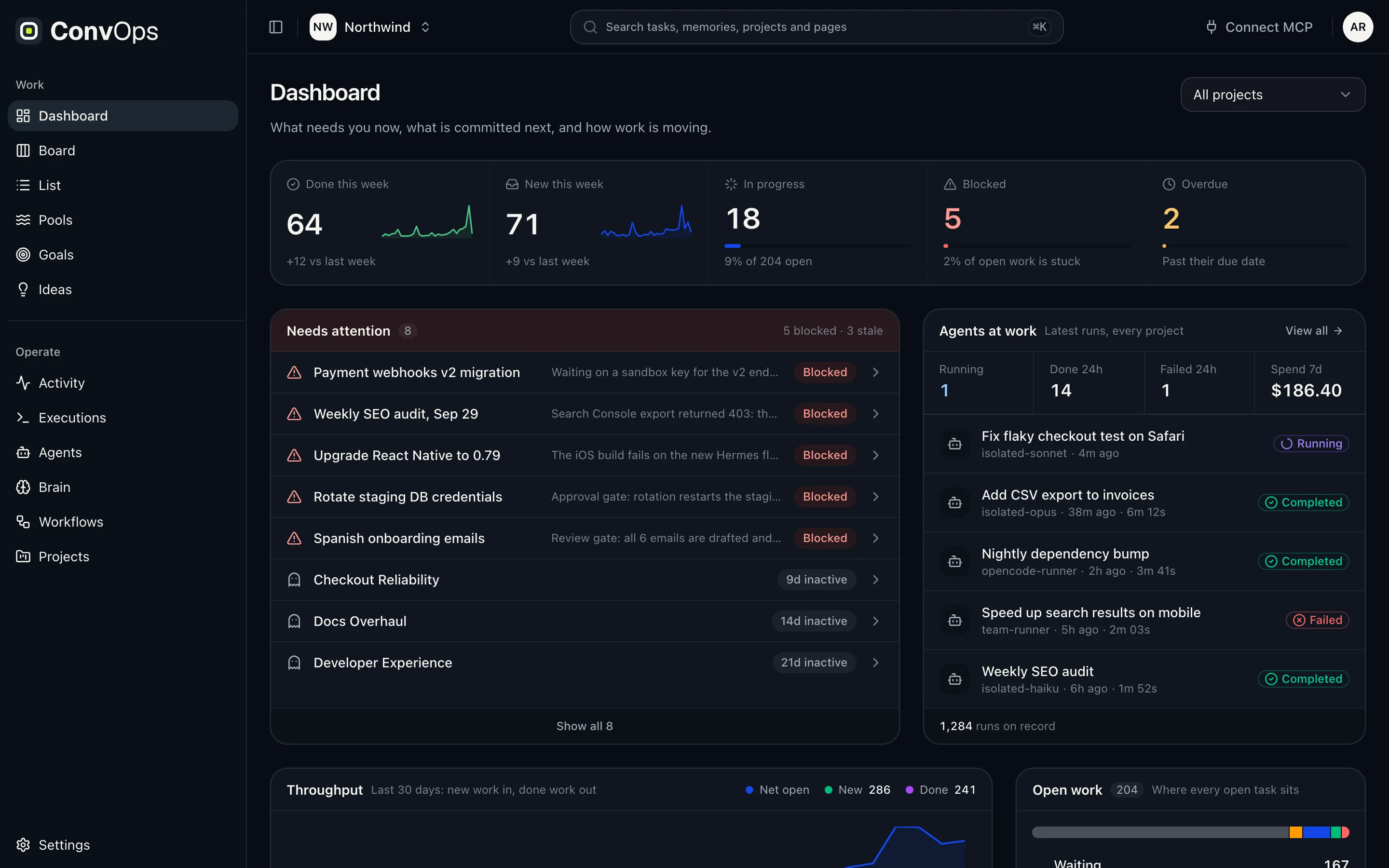Click the Done this week checkmark icon

293,184
